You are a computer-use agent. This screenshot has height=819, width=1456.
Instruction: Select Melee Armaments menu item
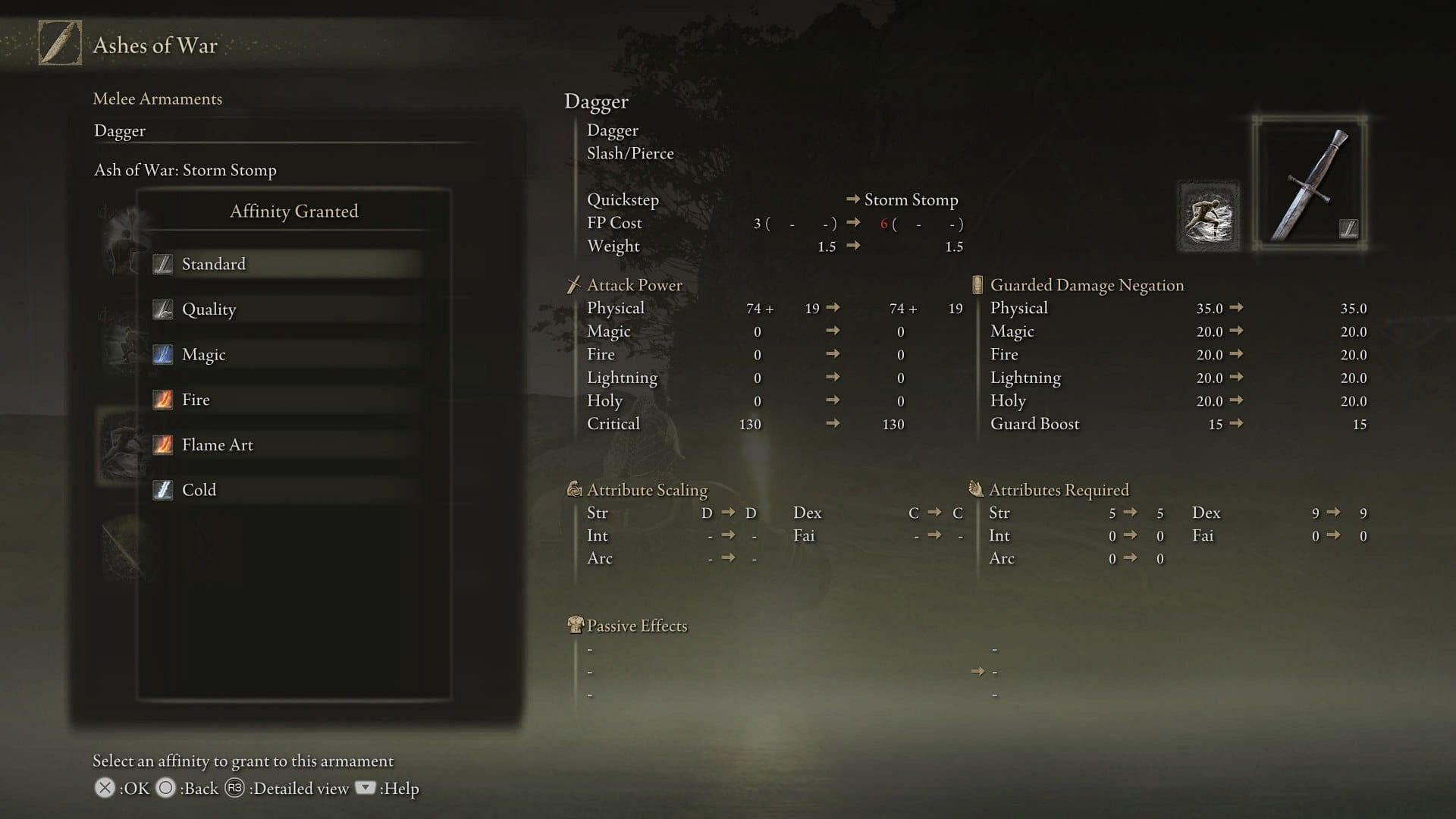point(157,99)
